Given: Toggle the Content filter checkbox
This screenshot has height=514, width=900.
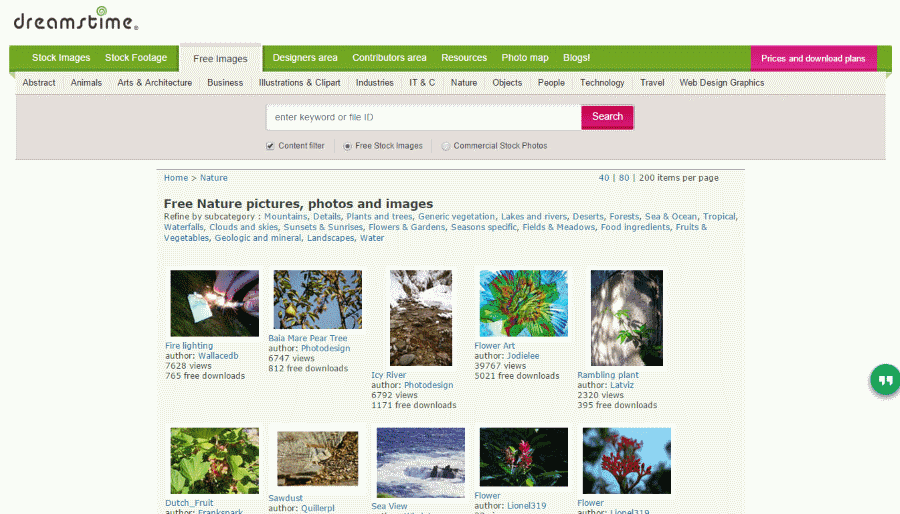Looking at the screenshot, I should click(270, 146).
